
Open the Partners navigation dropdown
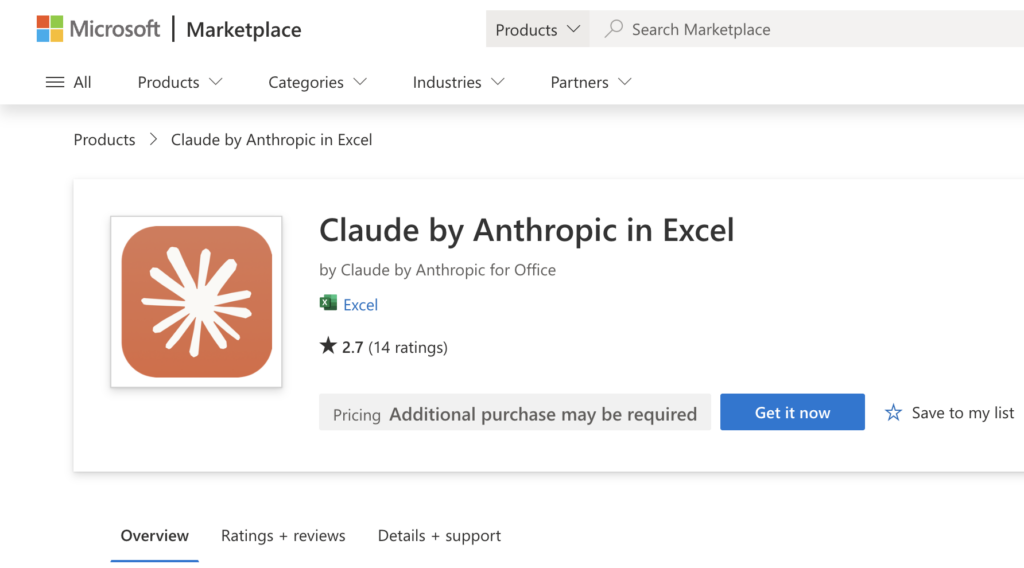coord(591,82)
